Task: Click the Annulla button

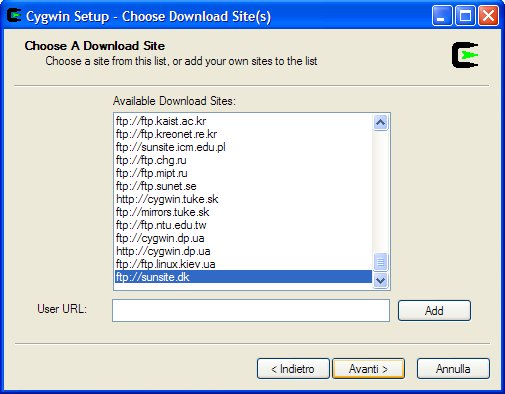Action: [453, 369]
